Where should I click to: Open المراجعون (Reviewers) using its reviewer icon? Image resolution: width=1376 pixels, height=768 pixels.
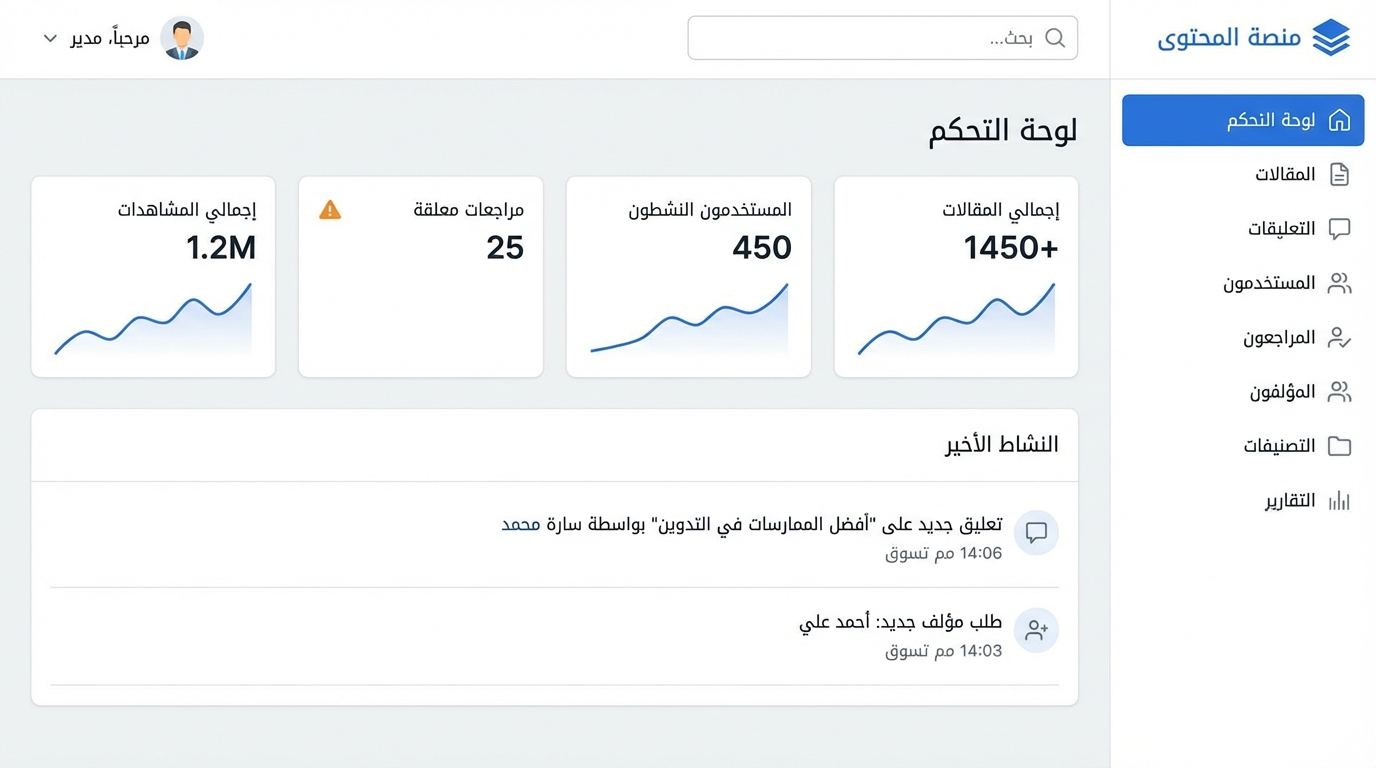click(1340, 337)
